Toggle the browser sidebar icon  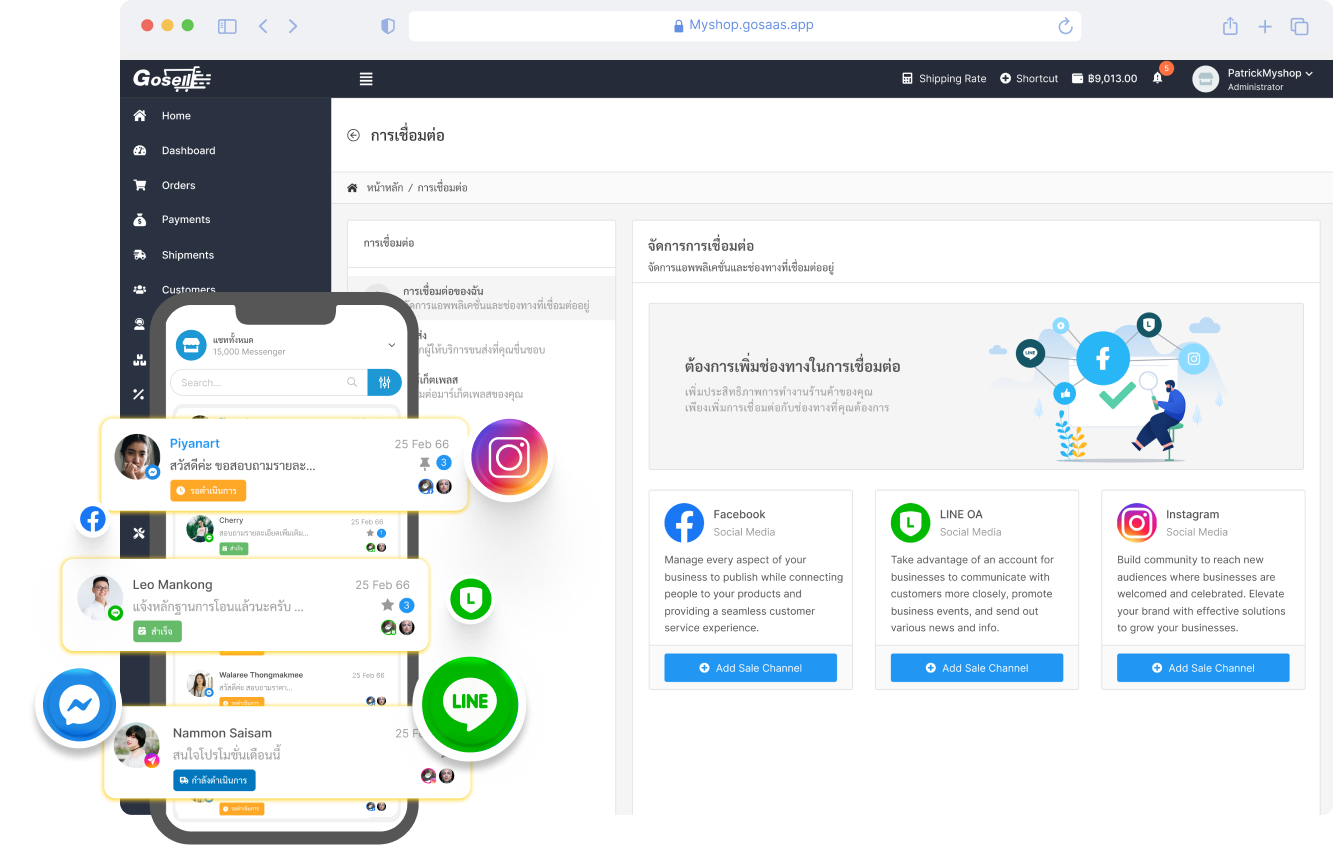click(x=227, y=27)
